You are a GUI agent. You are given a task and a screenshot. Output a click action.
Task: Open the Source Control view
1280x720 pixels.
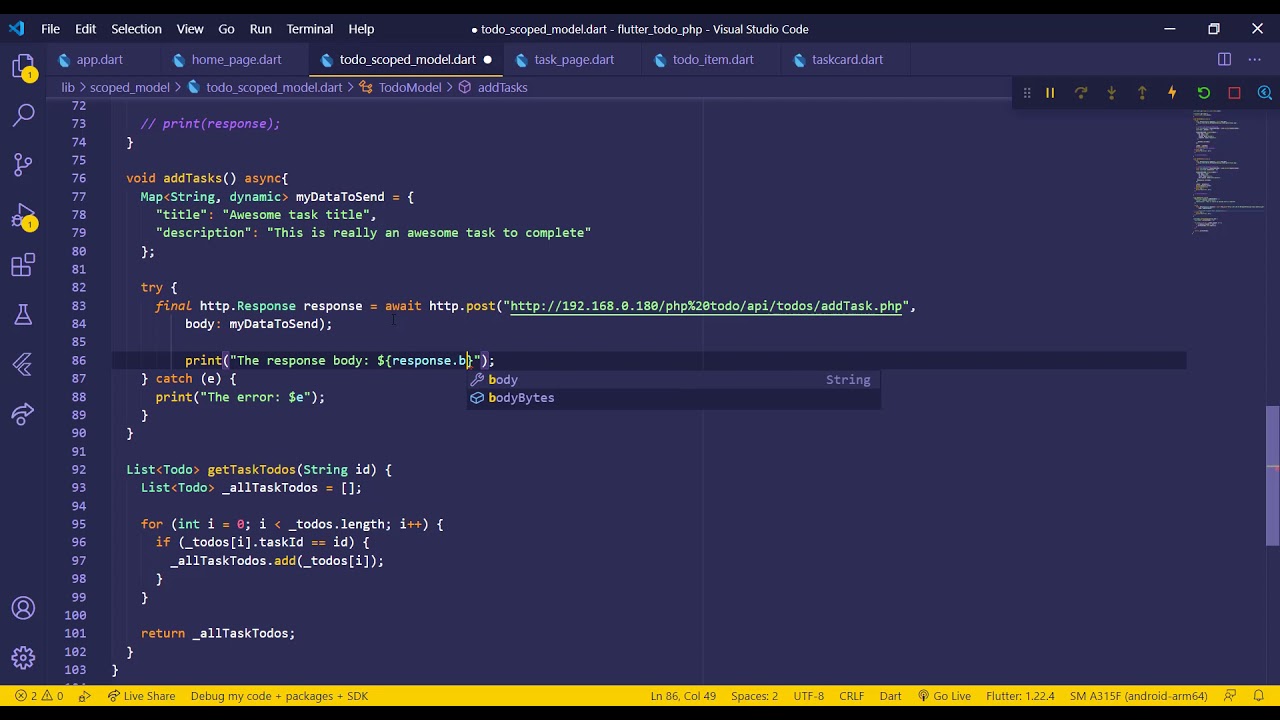(x=23, y=165)
